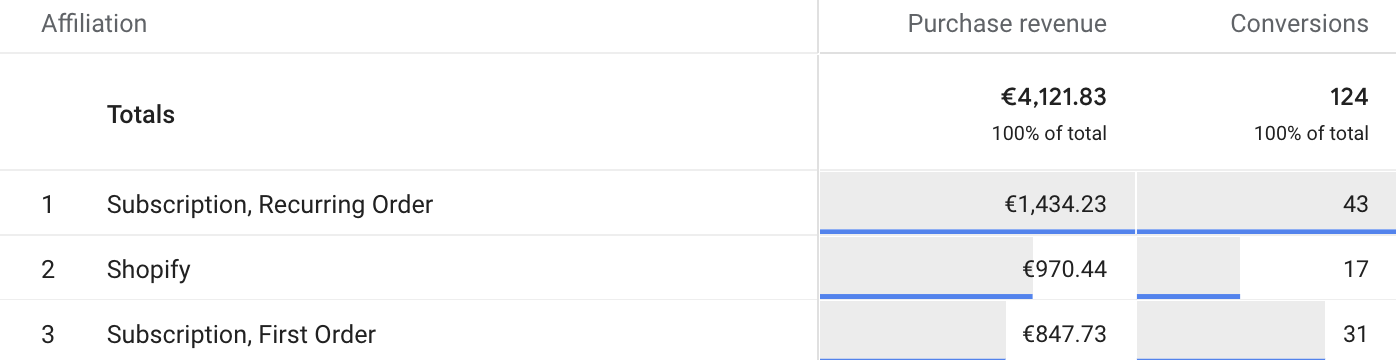Viewport: 1396px width, 360px height.
Task: Select the Subscription, First Order row
Action: [698, 332]
